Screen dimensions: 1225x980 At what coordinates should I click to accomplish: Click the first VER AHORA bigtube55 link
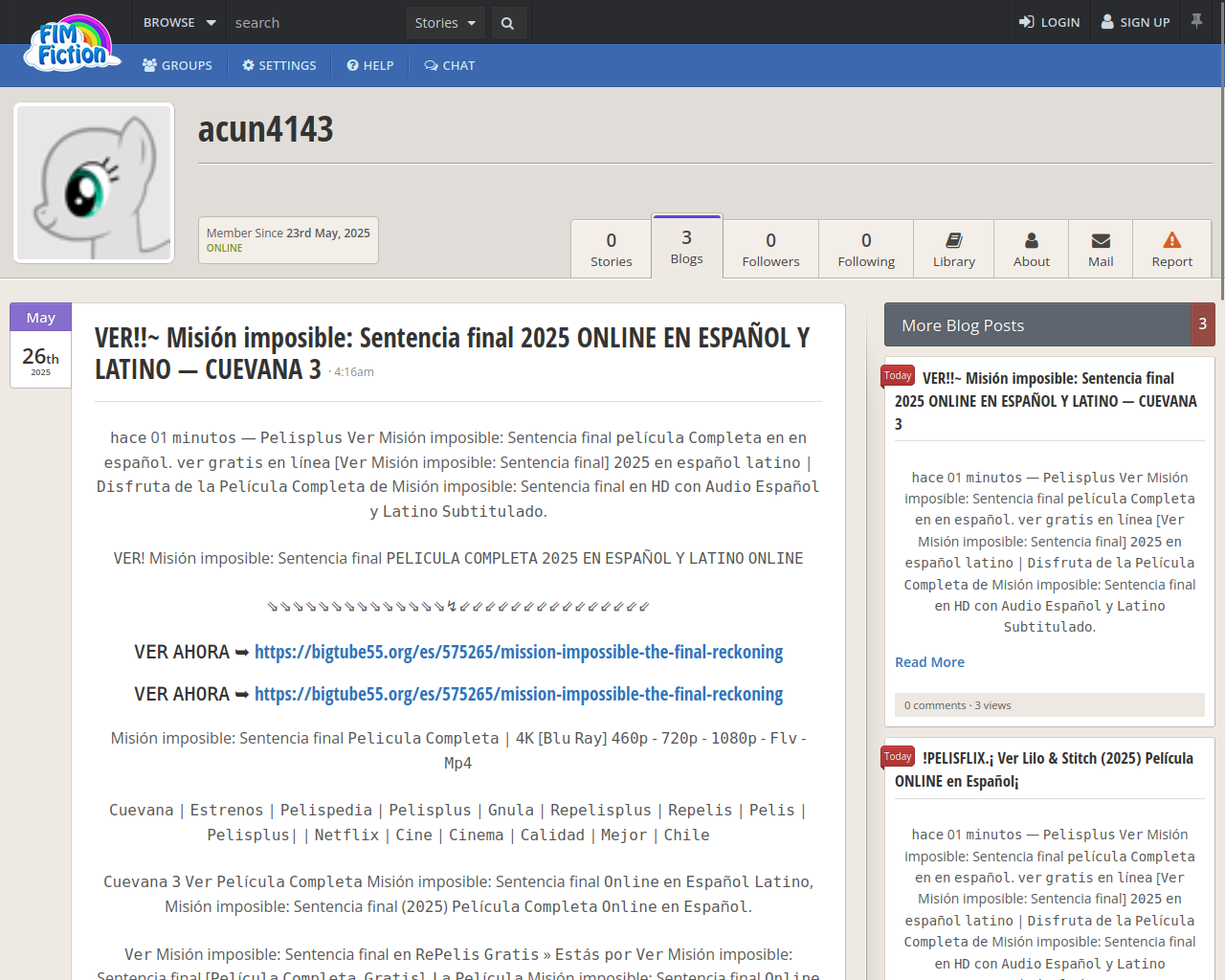click(519, 652)
